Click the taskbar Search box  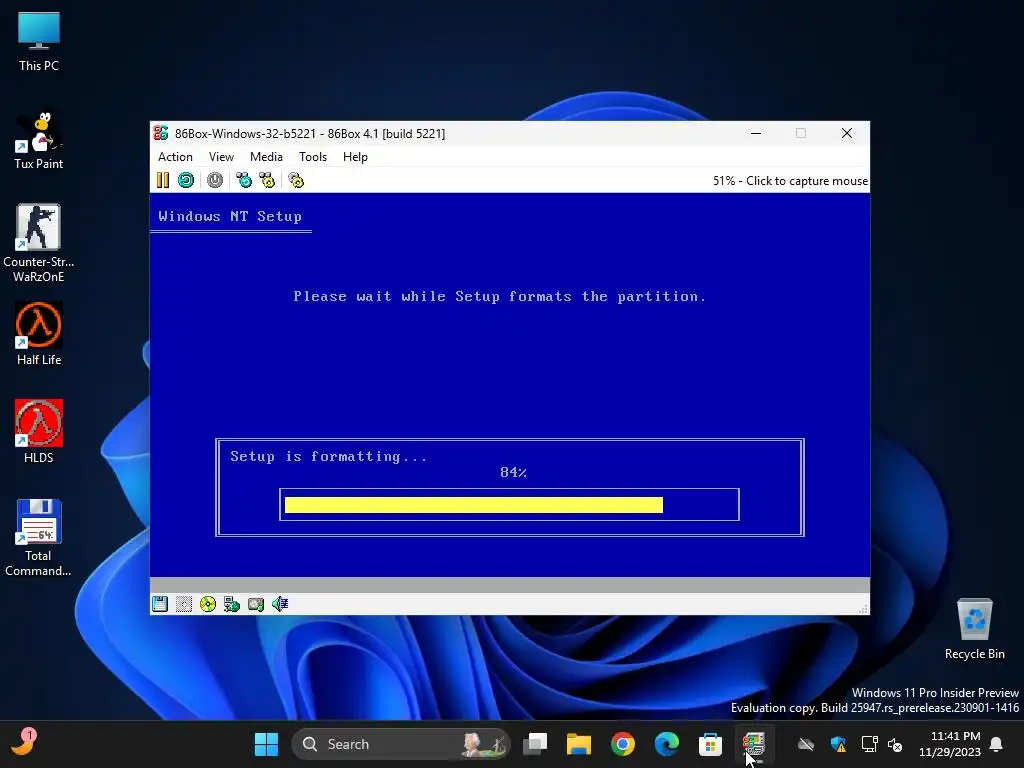click(400, 744)
